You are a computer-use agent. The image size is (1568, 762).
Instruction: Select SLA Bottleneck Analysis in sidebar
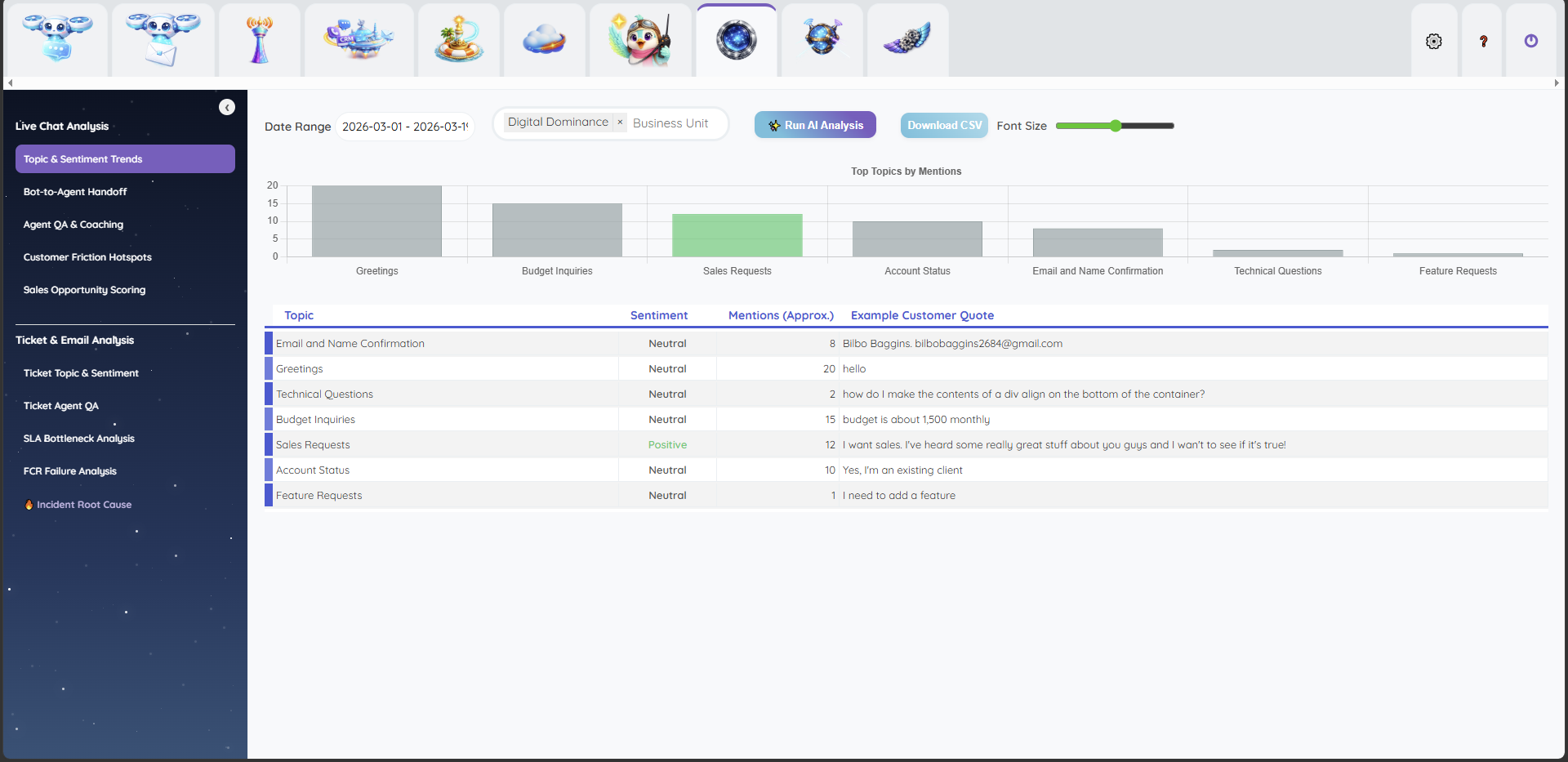(78, 438)
